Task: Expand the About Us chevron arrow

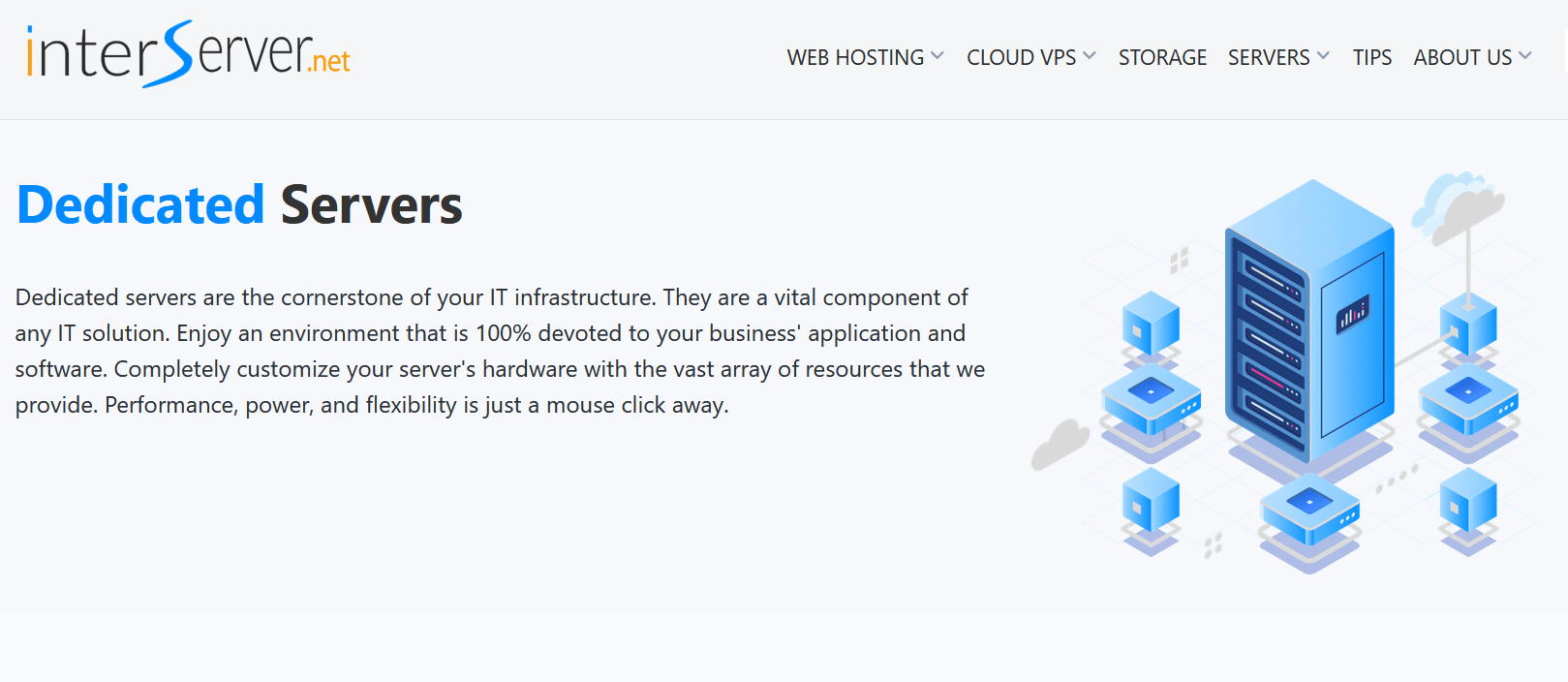Action: pos(1526,56)
